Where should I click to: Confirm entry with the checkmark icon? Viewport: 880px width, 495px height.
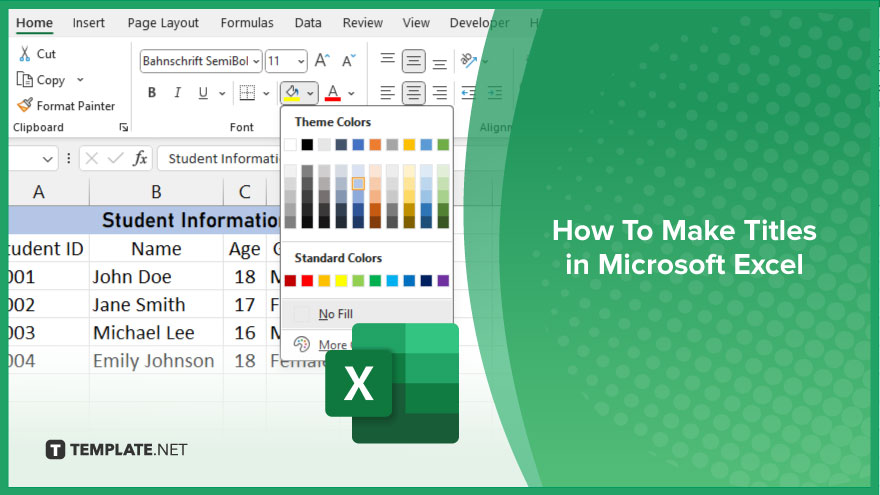coord(116,159)
